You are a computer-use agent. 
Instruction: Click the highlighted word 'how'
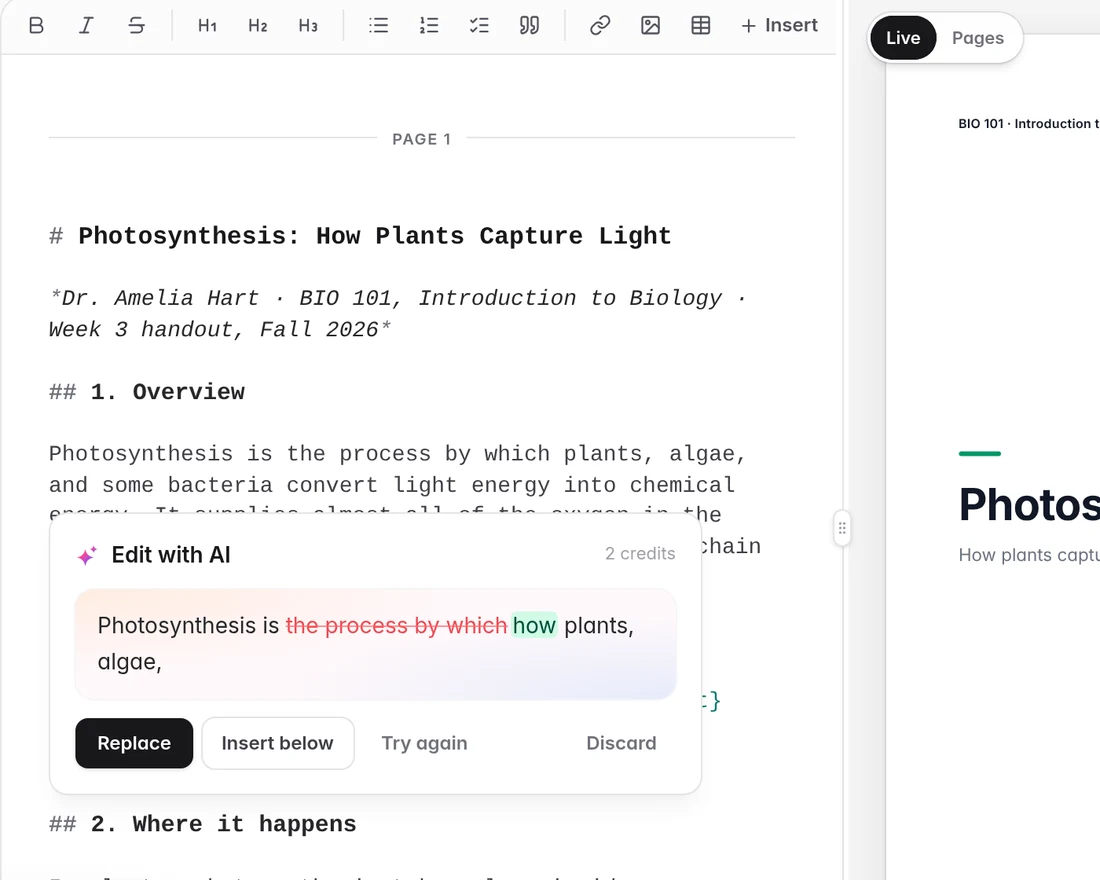[x=535, y=625]
